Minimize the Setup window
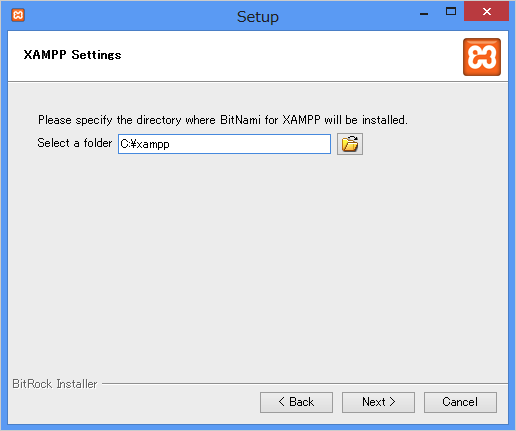The width and height of the screenshot is (516, 431). 424,13
